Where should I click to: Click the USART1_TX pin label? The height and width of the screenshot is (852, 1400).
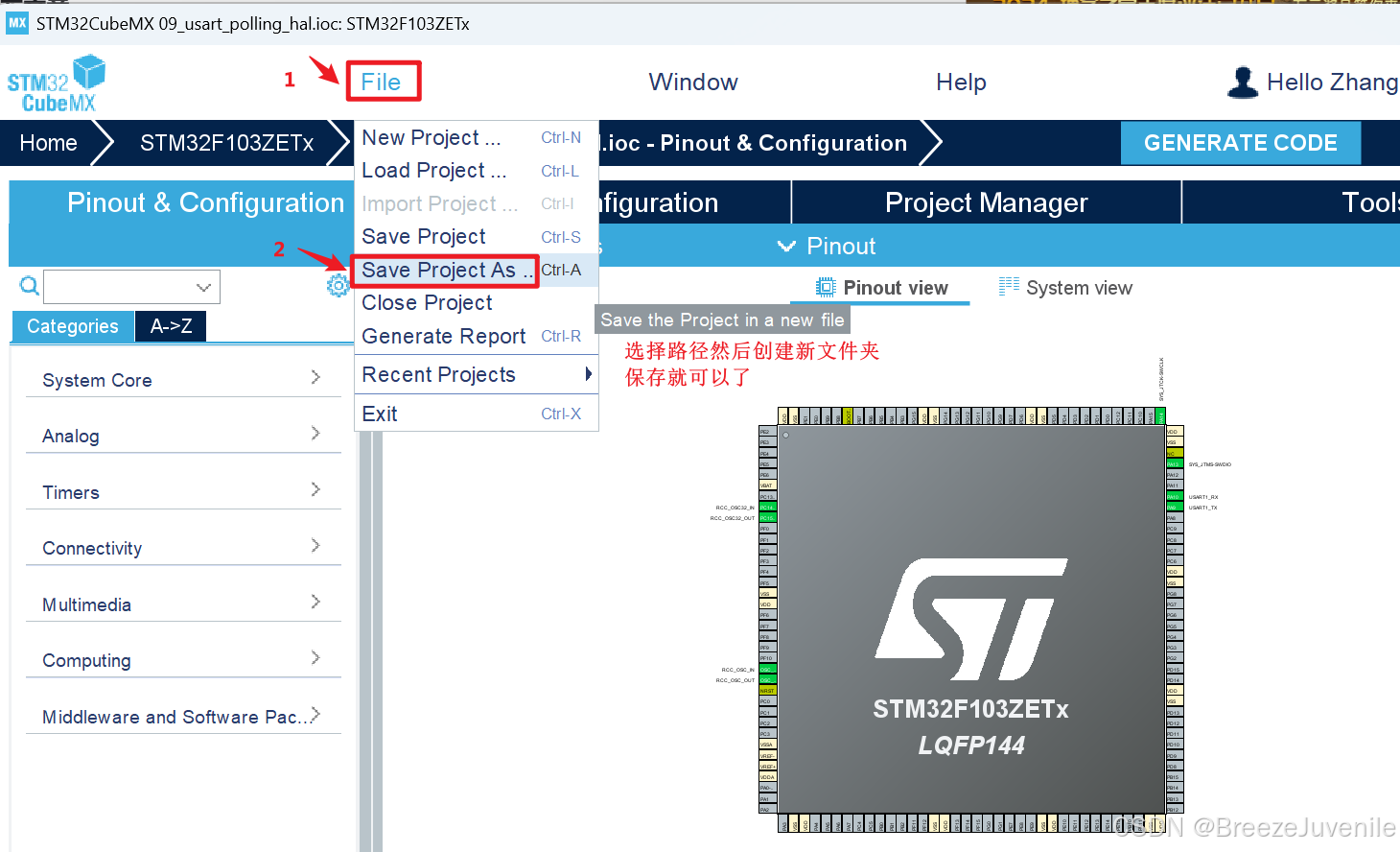pos(1202,508)
